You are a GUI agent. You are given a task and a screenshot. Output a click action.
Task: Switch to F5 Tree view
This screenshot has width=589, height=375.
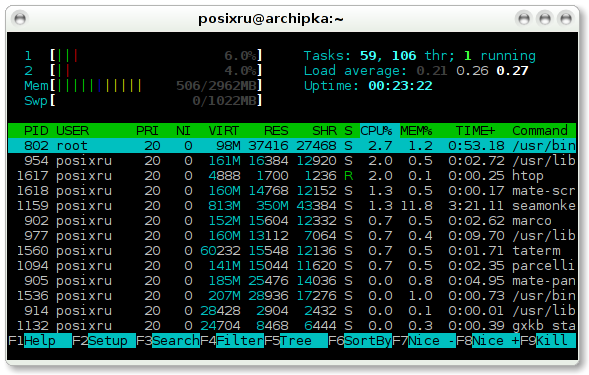pos(296,340)
